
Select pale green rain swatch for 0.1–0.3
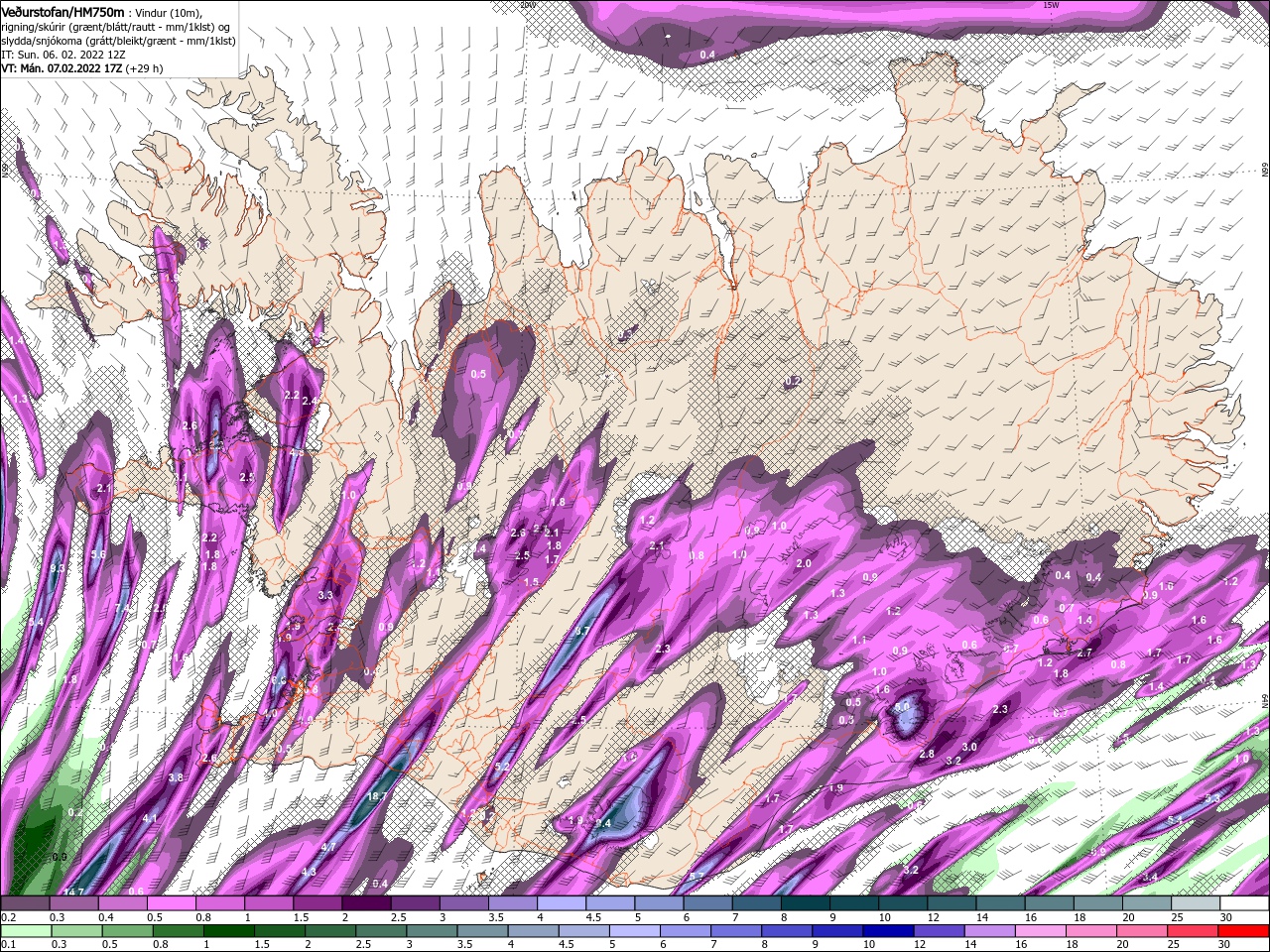coord(24,930)
